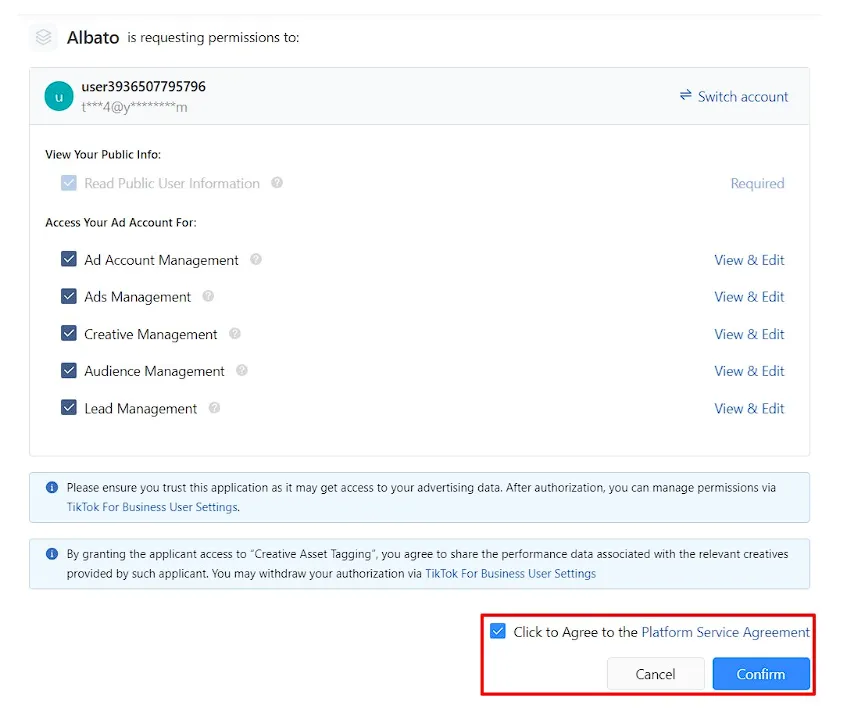The height and width of the screenshot is (713, 842).
Task: Open help icon beside Lead Management
Action: [214, 408]
